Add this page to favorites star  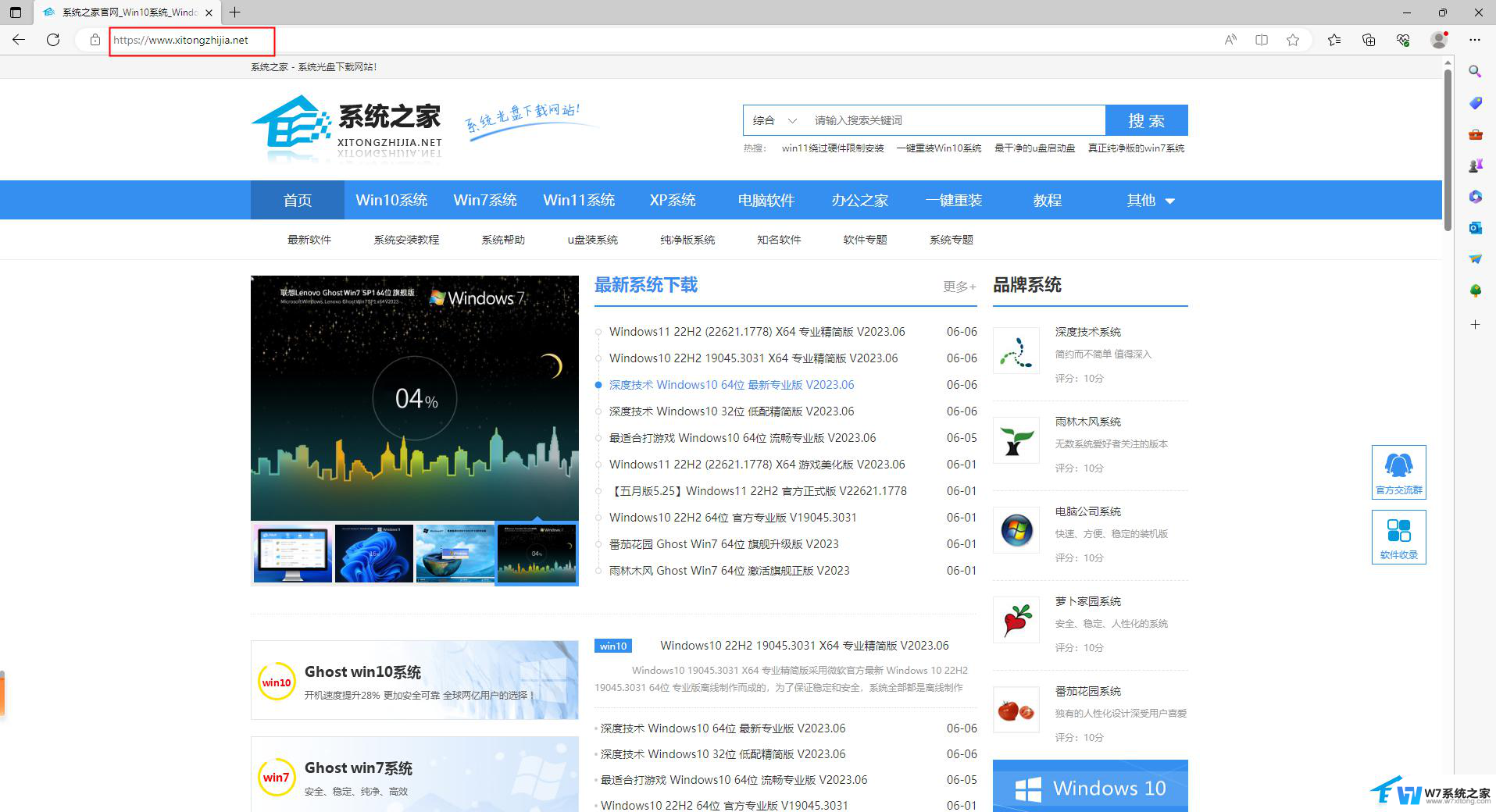[x=1293, y=40]
